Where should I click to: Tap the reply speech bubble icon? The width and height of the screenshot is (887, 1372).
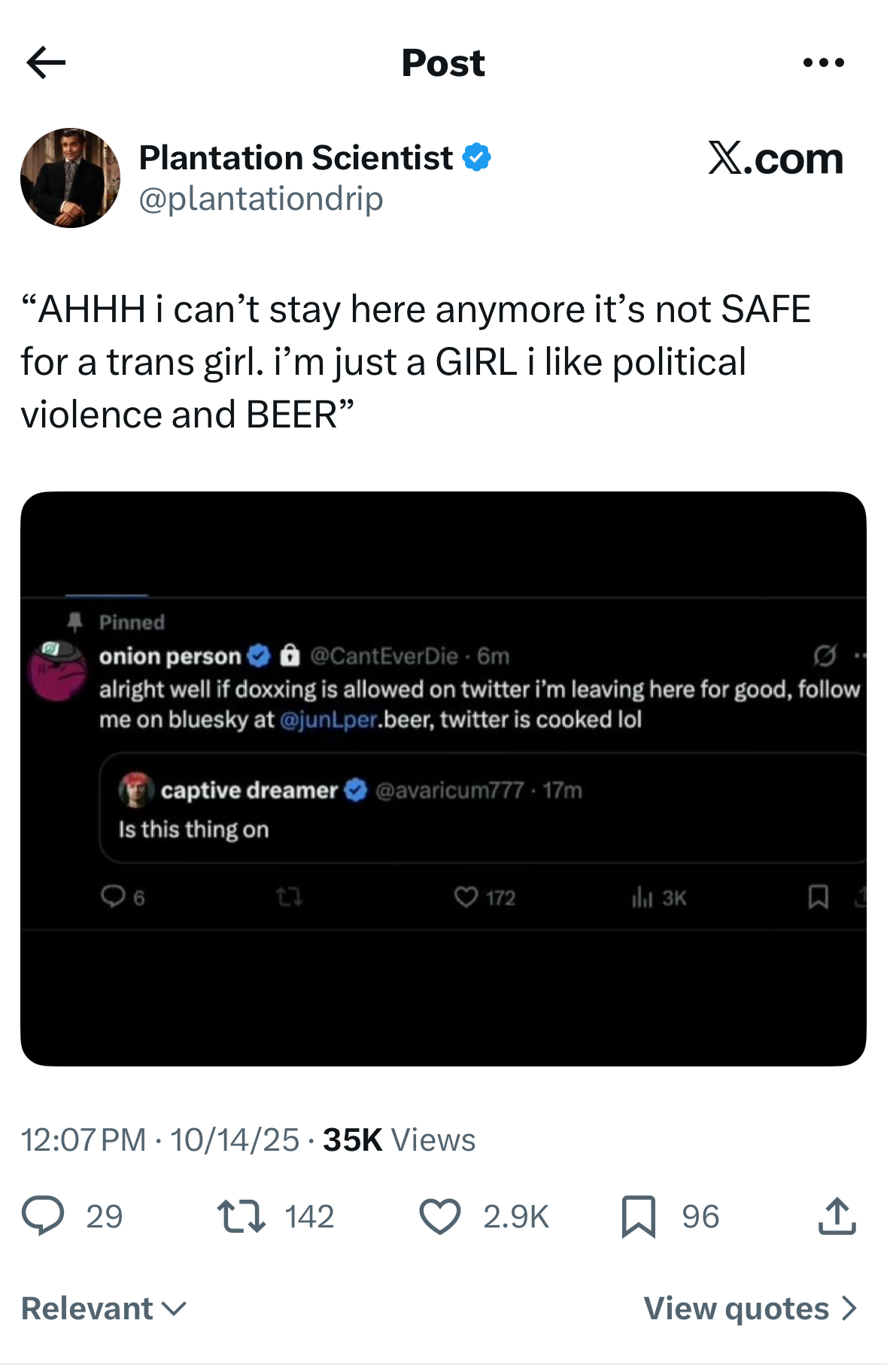(43, 1216)
